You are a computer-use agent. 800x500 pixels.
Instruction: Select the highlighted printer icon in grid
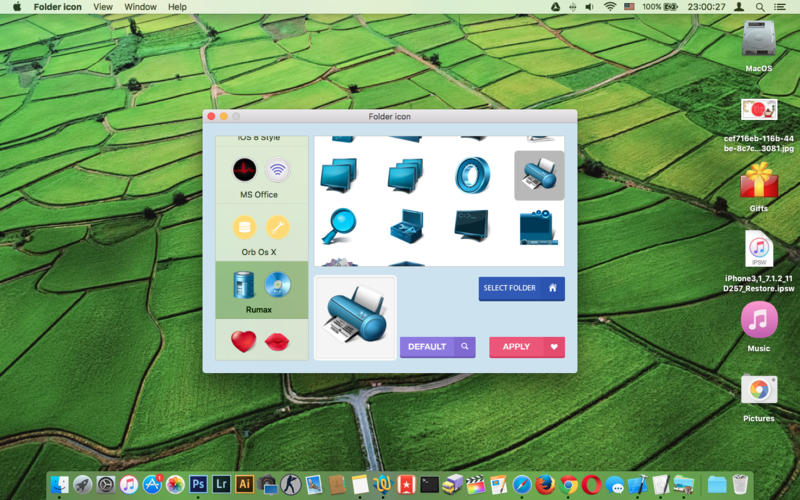click(x=539, y=175)
